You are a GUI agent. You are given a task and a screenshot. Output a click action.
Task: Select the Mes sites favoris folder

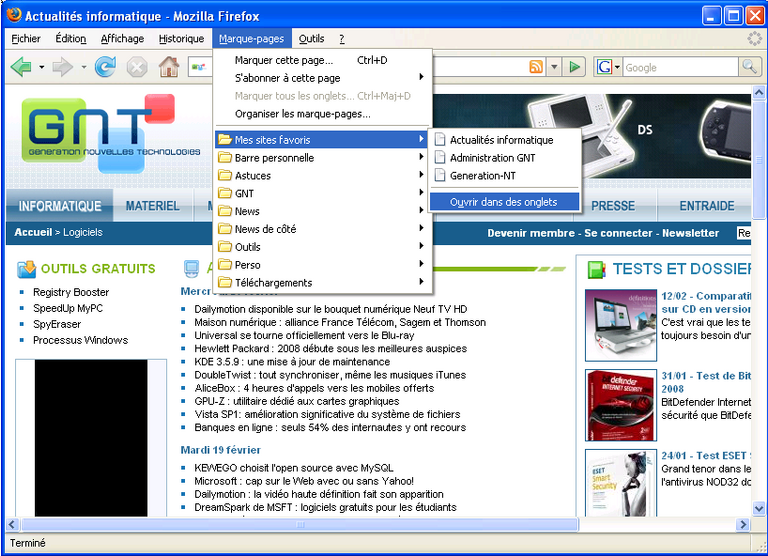point(322,140)
